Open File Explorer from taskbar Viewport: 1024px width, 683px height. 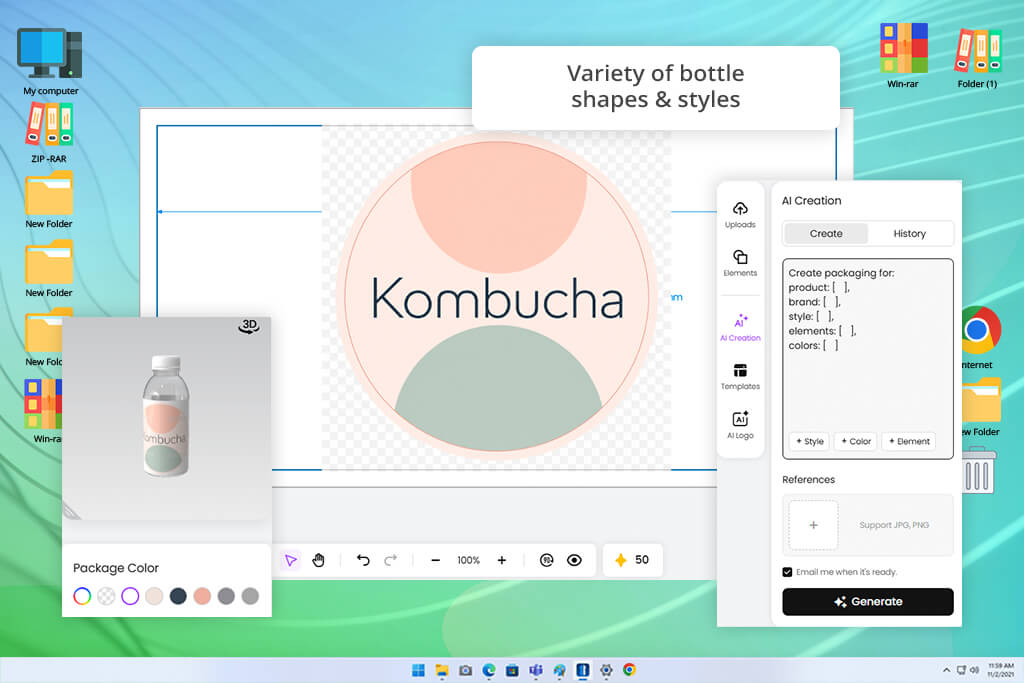442,670
